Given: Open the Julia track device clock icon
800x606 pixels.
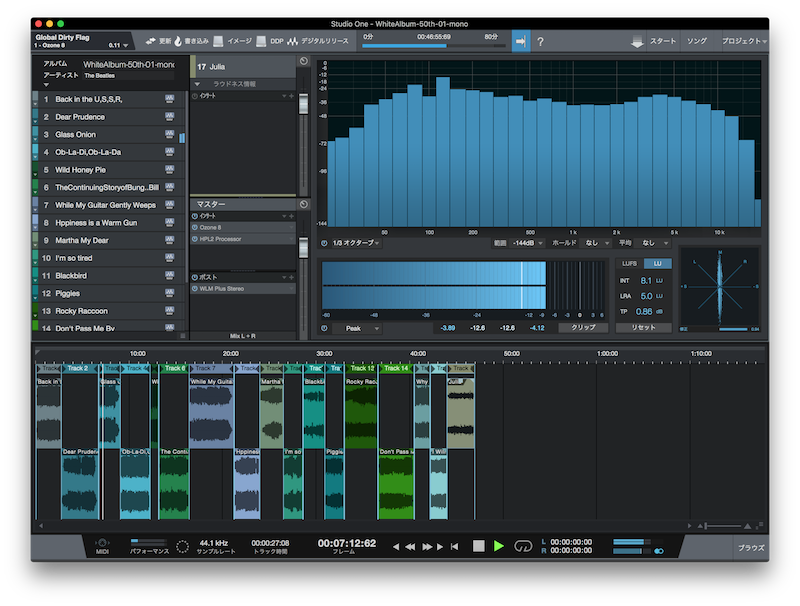Looking at the screenshot, I should tap(304, 61).
